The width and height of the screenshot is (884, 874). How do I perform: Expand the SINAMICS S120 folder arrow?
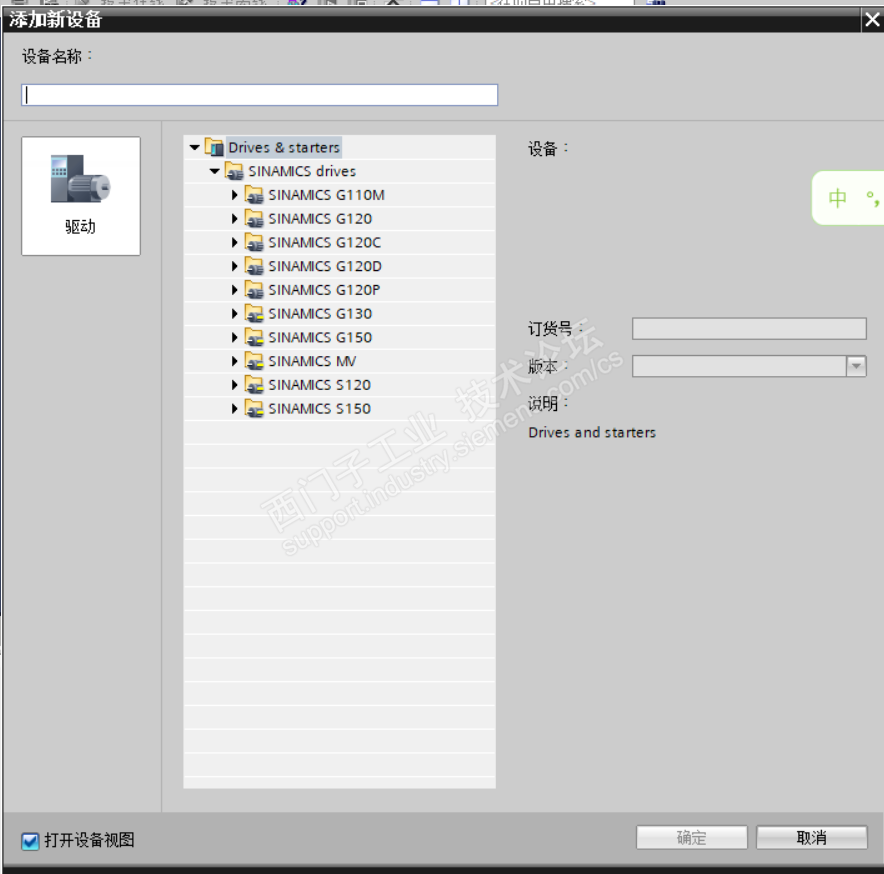pos(235,385)
